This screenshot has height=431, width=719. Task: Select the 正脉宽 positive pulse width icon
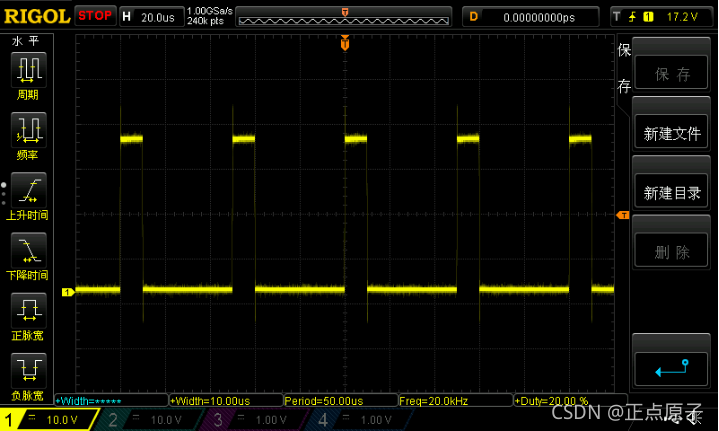pyautogui.click(x=28, y=310)
